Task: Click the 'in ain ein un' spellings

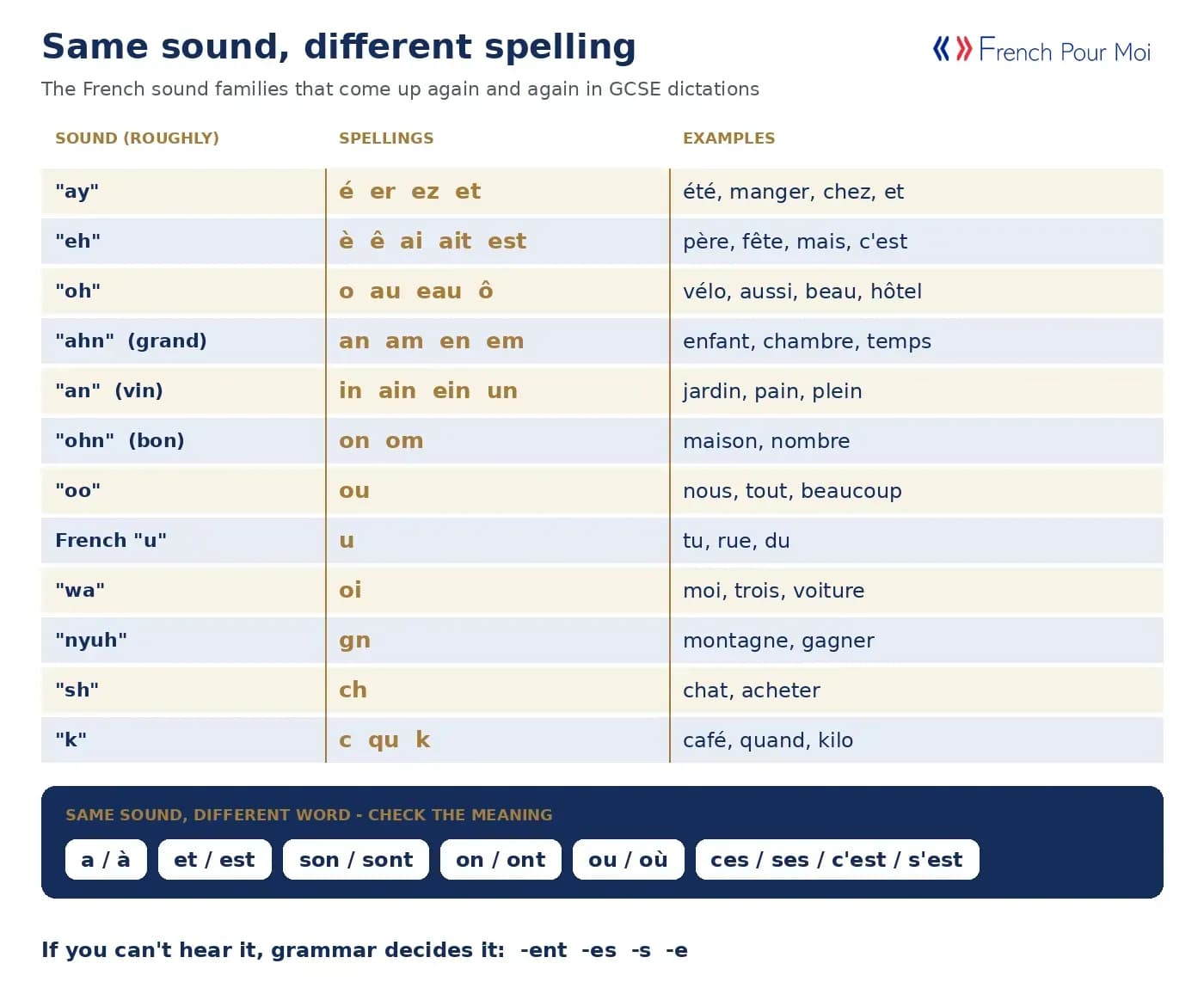Action: tap(428, 390)
